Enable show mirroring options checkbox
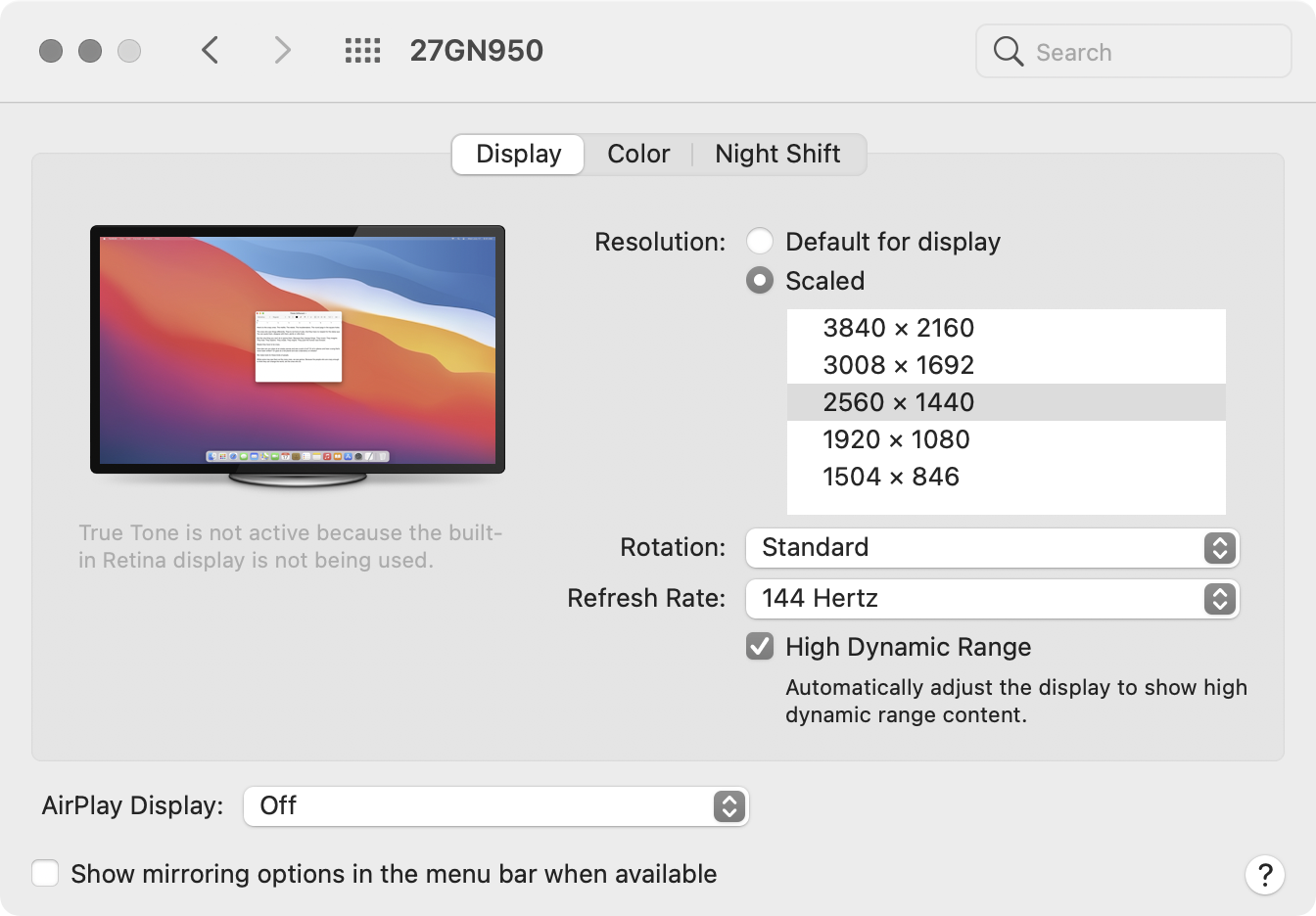This screenshot has width=1316, height=916. [x=45, y=873]
